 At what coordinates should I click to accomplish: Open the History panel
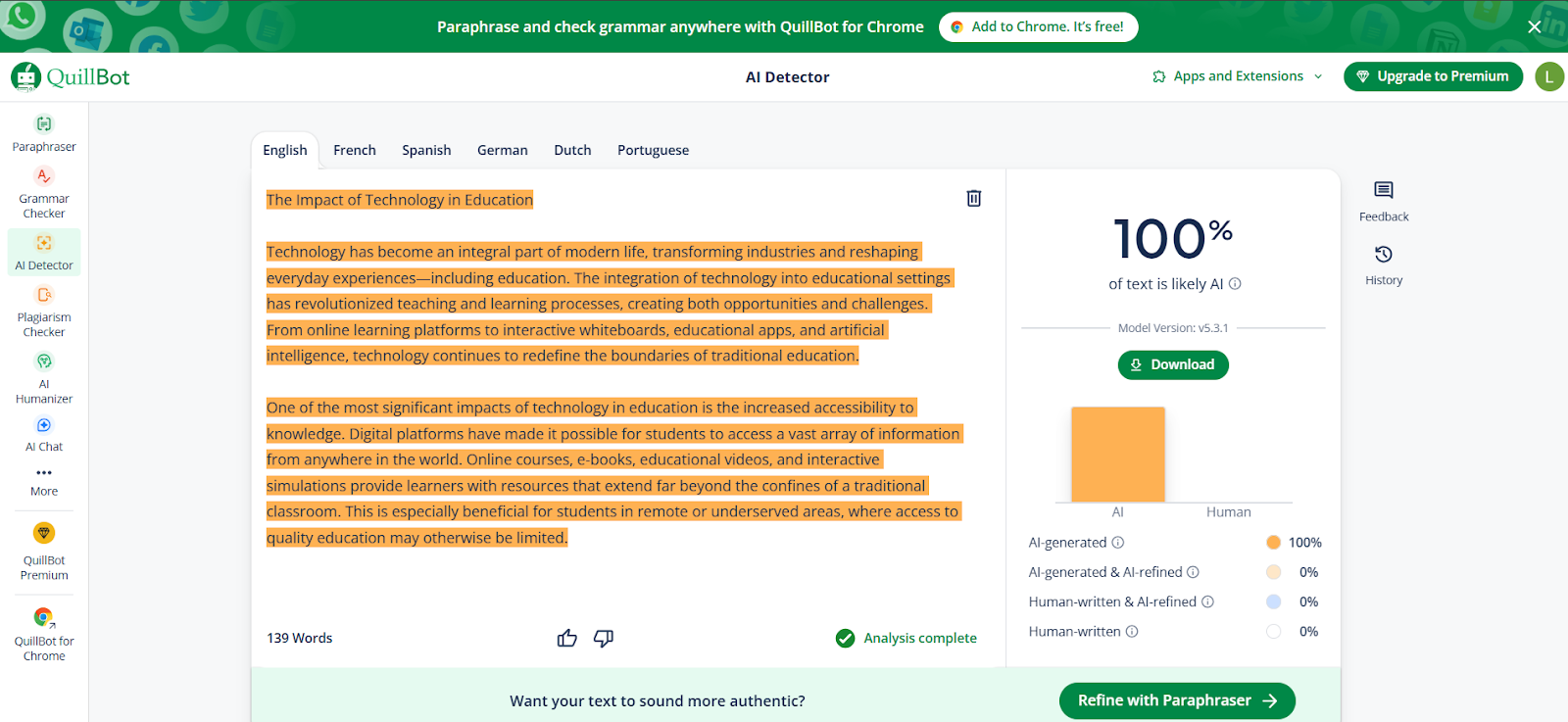[1384, 265]
